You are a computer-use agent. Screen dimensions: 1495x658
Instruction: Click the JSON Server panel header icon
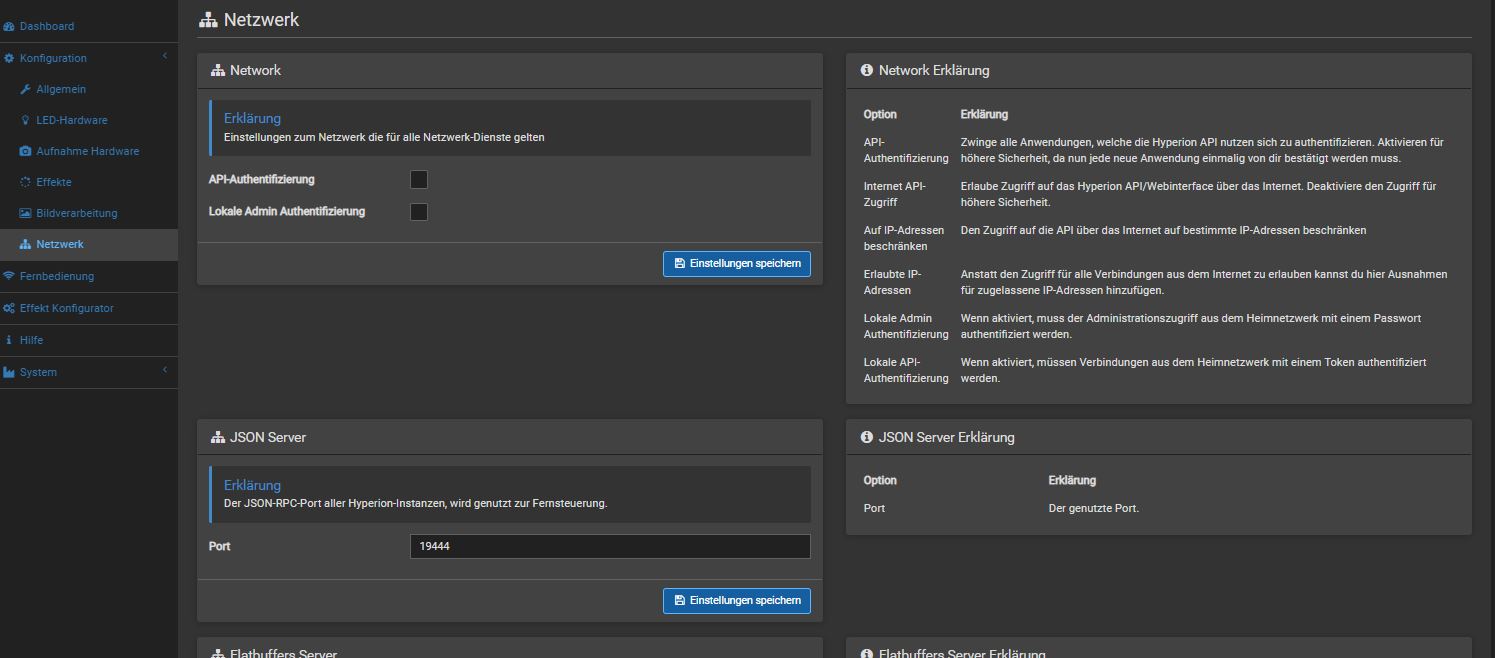[x=218, y=437]
